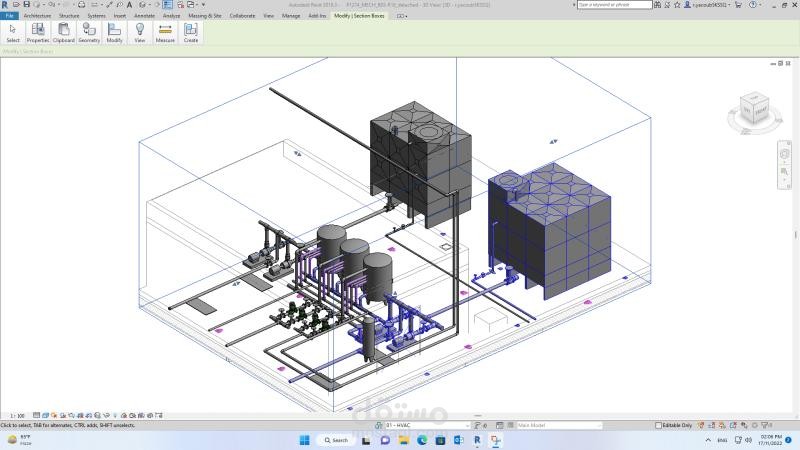Click the taskbar clock showing 02:06 PM
Viewport: 800px width, 450px height.
pos(771,440)
